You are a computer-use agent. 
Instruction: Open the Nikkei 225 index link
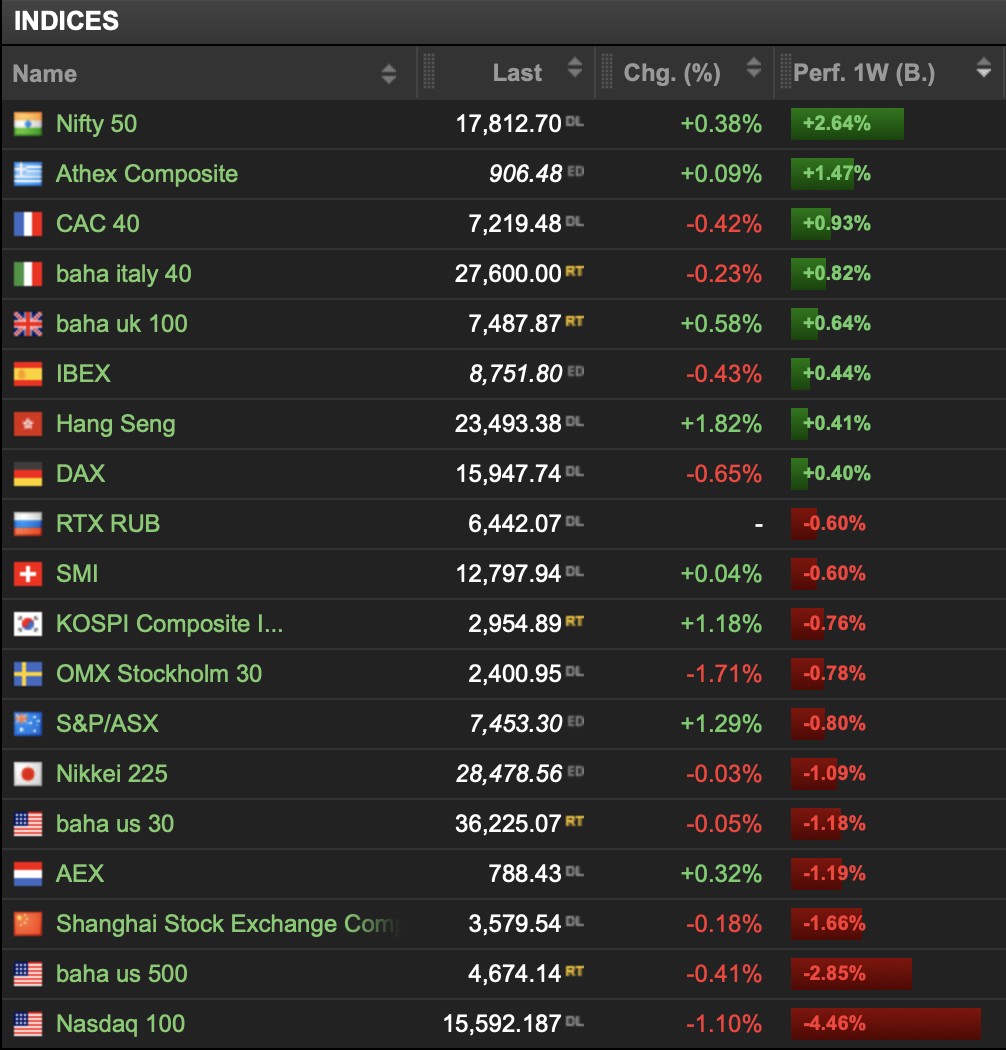112,774
